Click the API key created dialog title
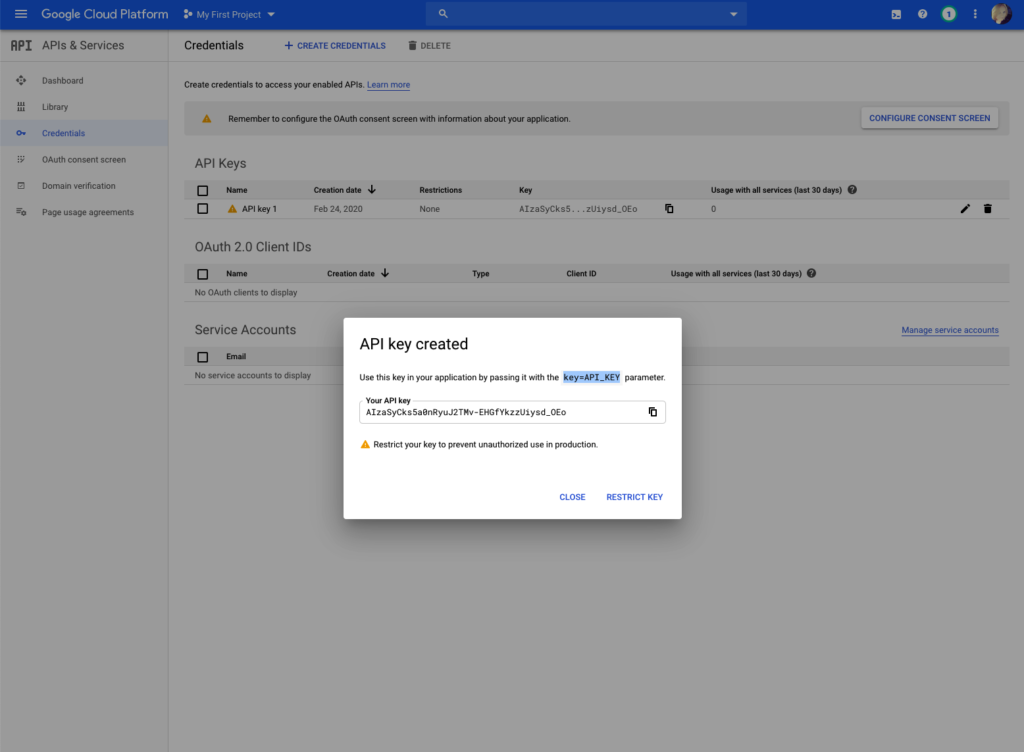 (x=413, y=344)
